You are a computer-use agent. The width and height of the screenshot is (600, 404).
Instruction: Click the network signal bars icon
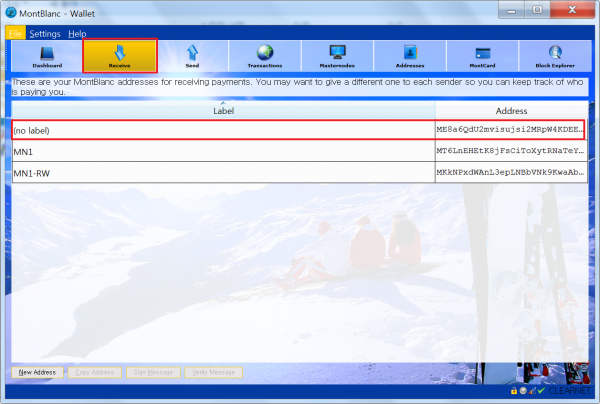point(532,391)
